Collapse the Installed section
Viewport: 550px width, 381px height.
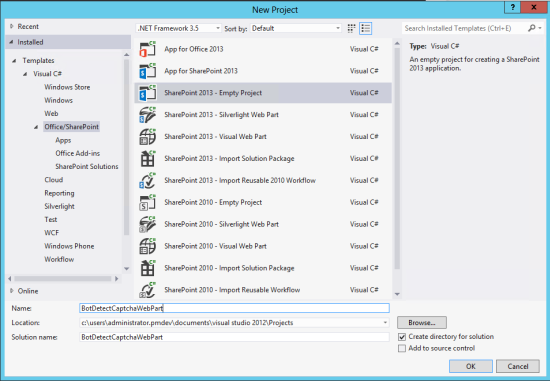point(12,42)
